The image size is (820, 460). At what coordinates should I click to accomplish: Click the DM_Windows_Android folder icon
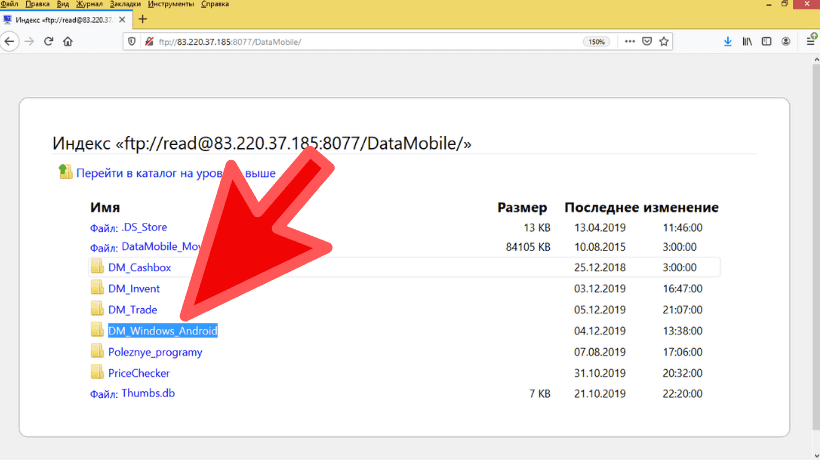click(x=97, y=329)
